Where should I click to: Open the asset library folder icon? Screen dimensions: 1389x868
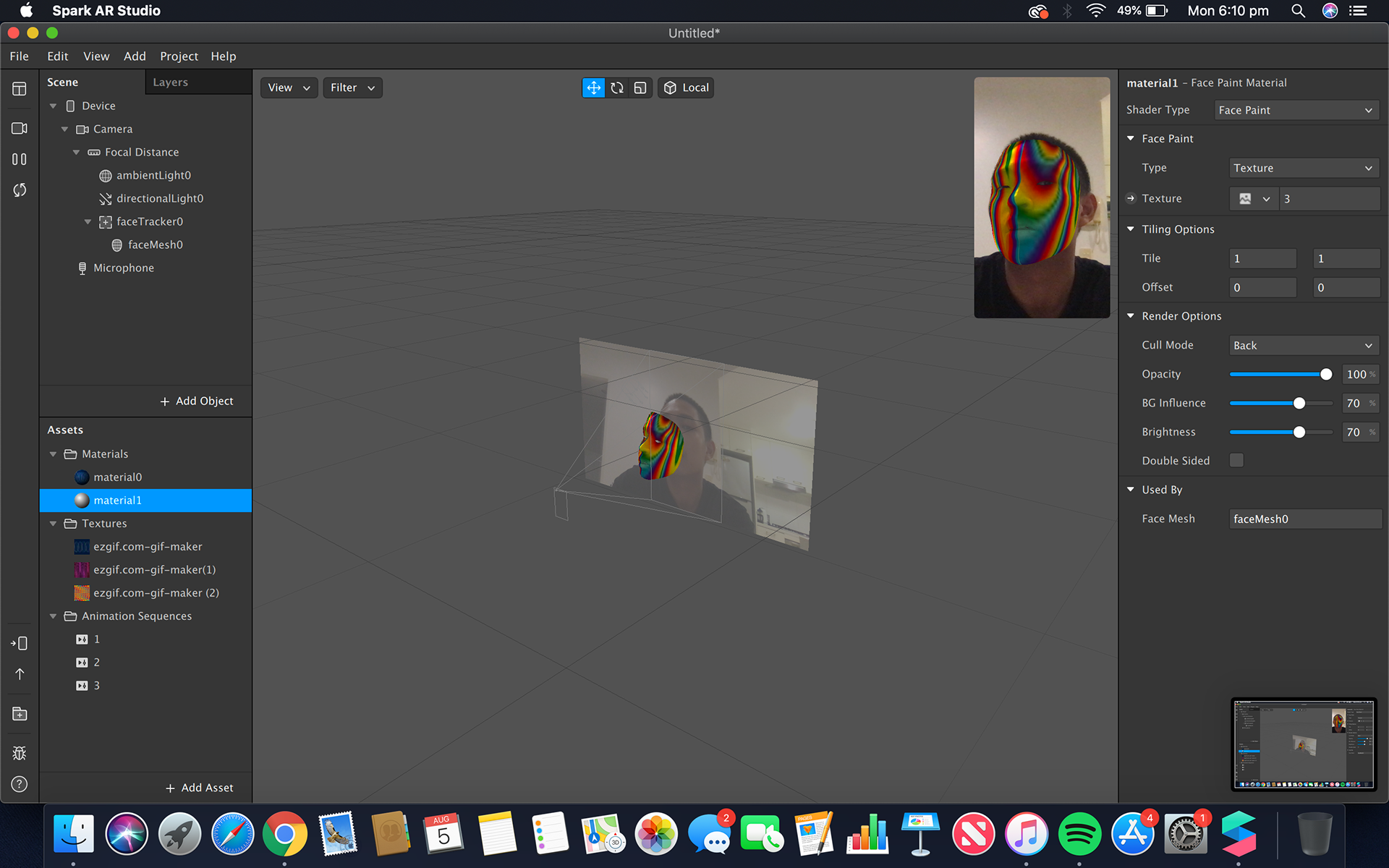(20, 714)
